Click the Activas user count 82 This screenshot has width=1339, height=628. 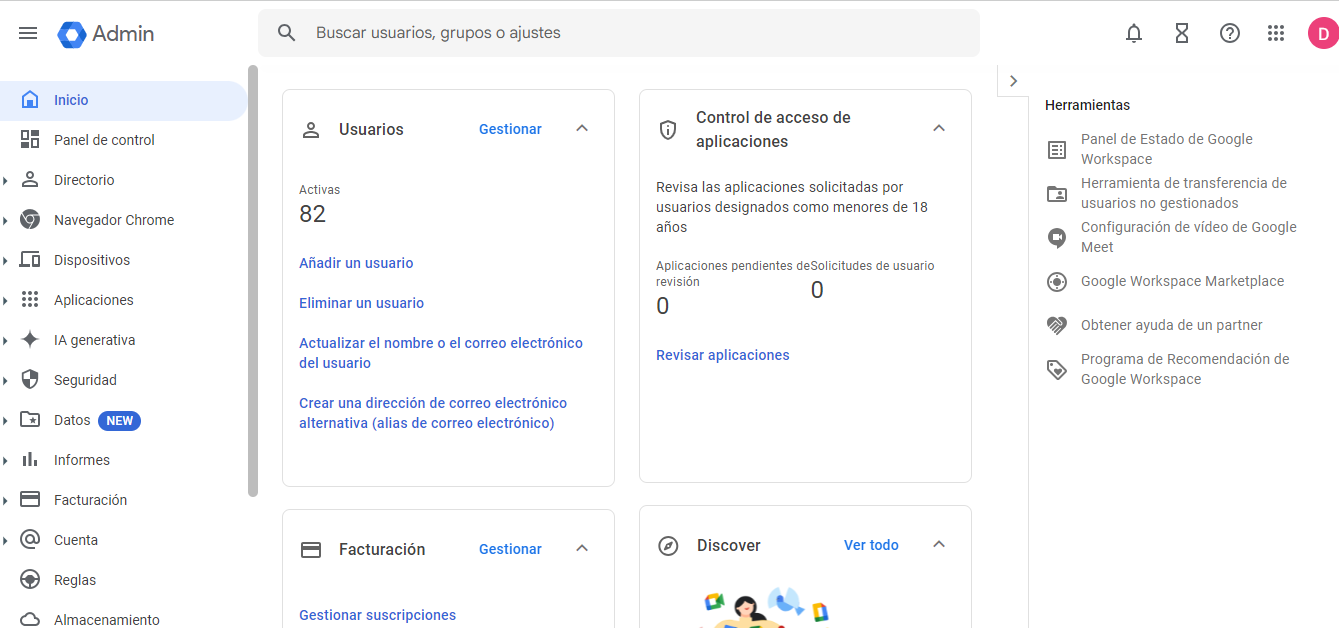click(x=313, y=214)
